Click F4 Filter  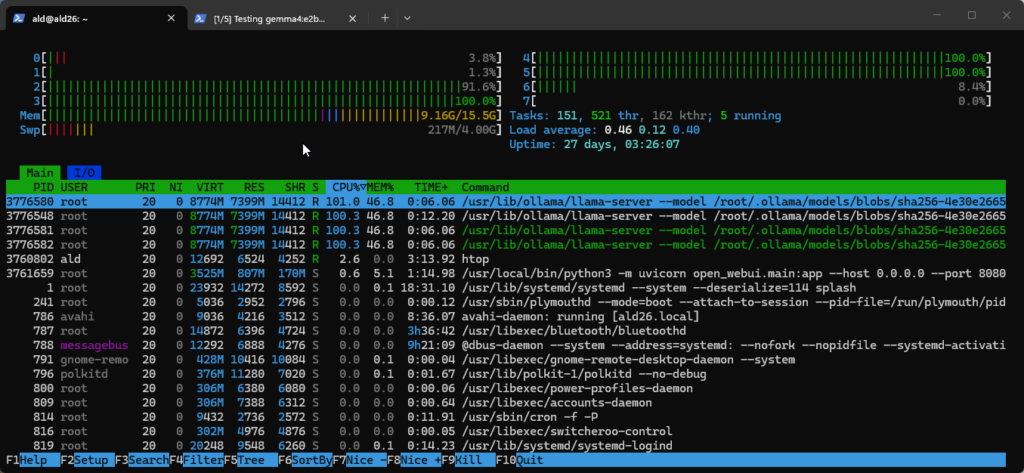[x=197, y=460]
